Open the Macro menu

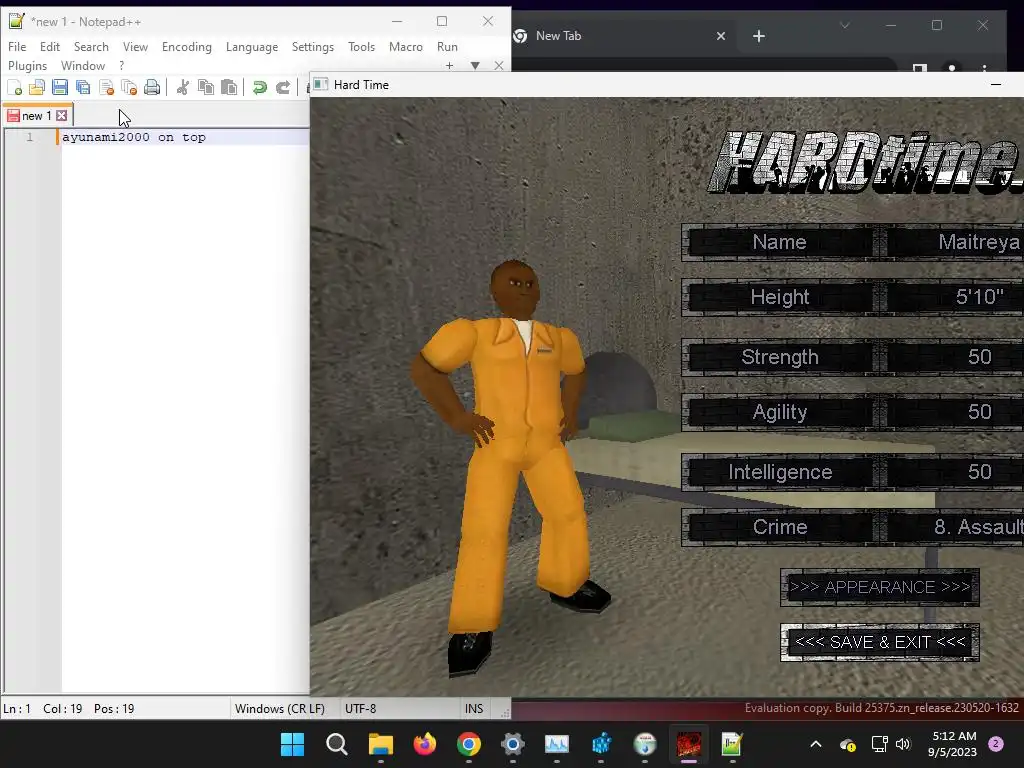[406, 47]
